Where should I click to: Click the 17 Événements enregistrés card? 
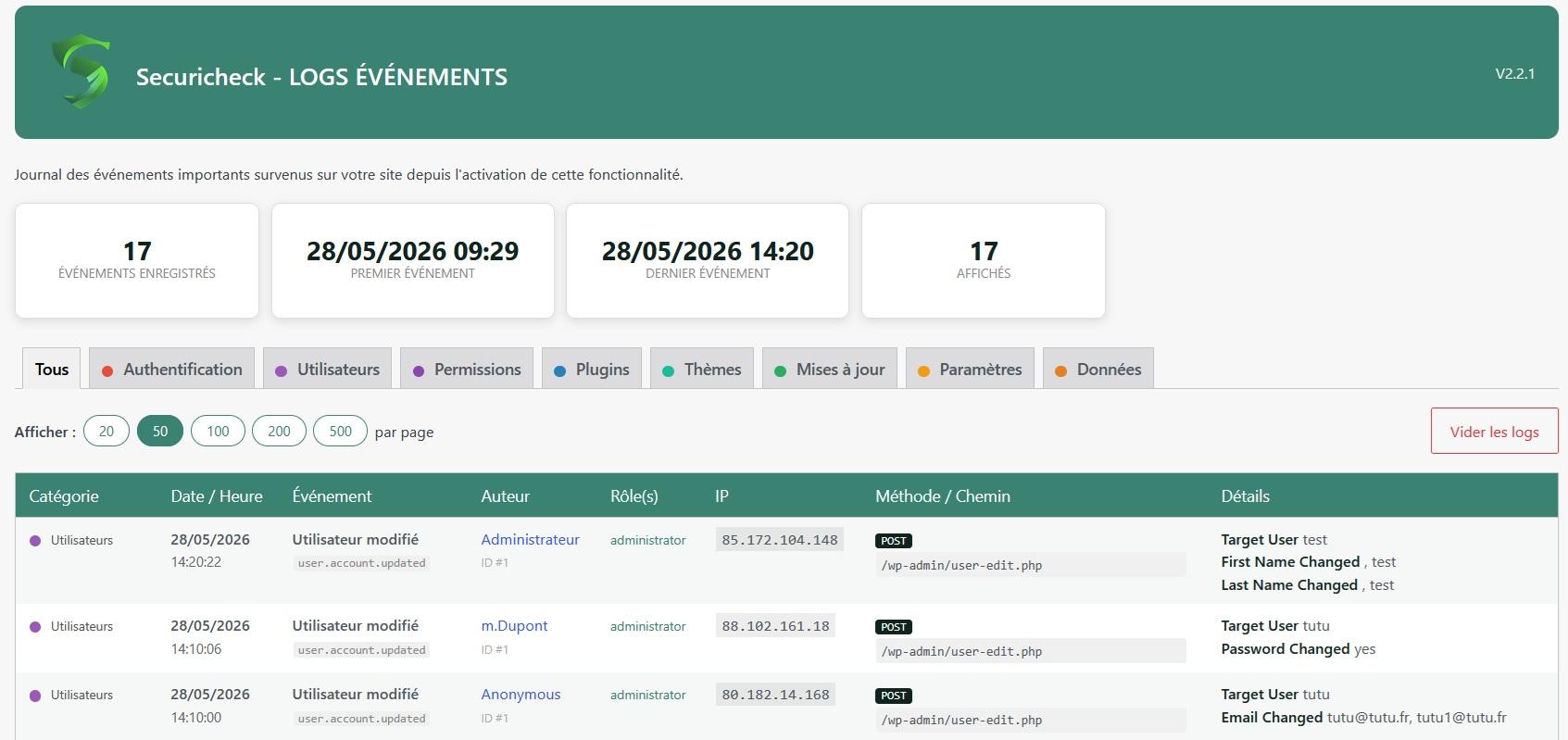coord(137,260)
